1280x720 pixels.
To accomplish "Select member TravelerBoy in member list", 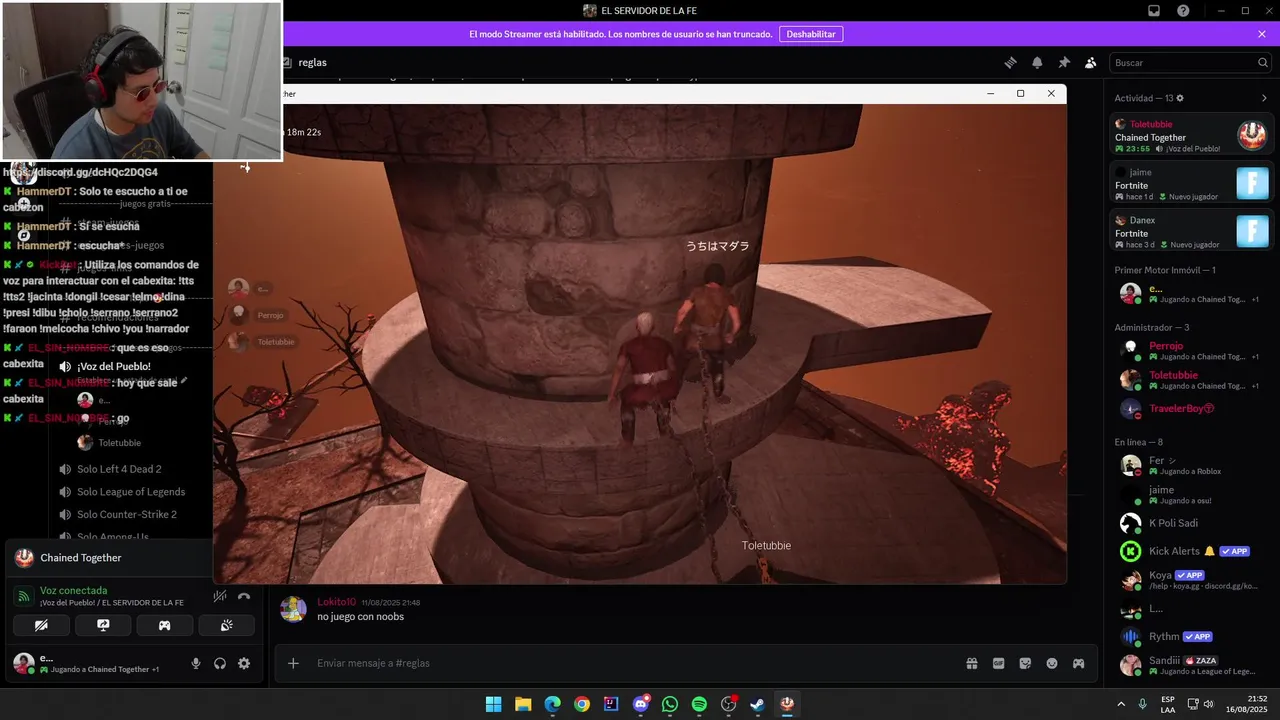I will 1192,409.
